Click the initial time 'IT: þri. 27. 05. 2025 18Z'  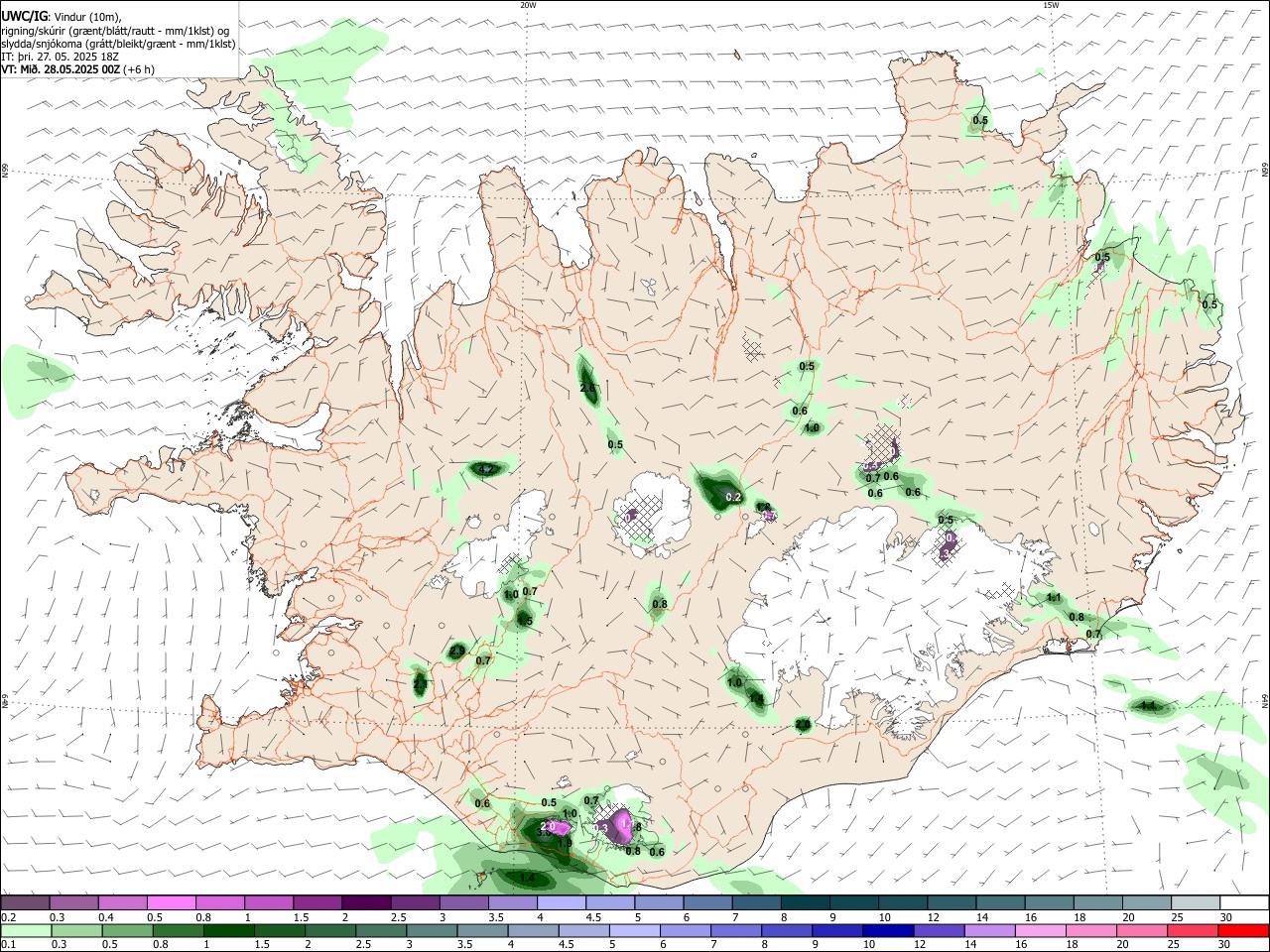pyautogui.click(x=61, y=57)
